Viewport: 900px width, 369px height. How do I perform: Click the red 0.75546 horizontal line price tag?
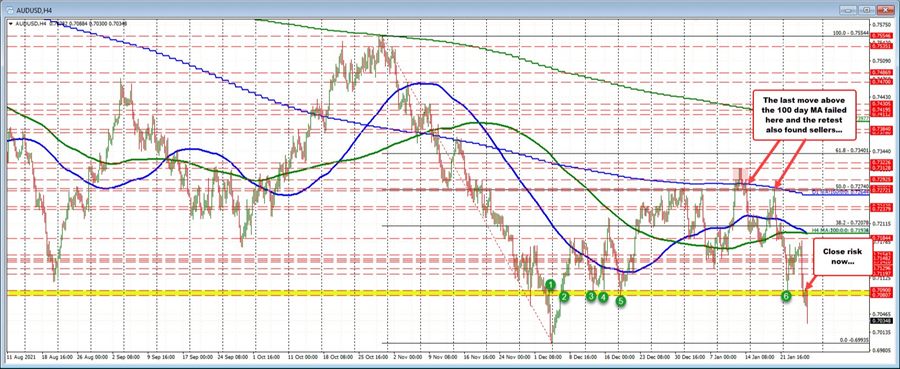[x=882, y=36]
